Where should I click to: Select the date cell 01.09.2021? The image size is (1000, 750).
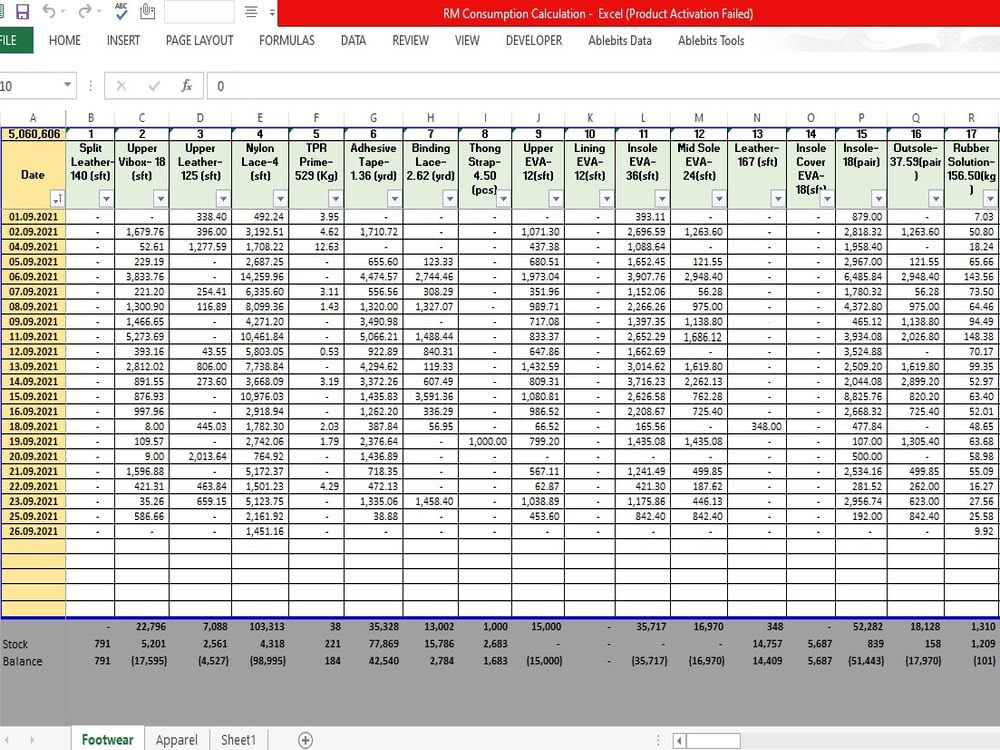point(33,217)
